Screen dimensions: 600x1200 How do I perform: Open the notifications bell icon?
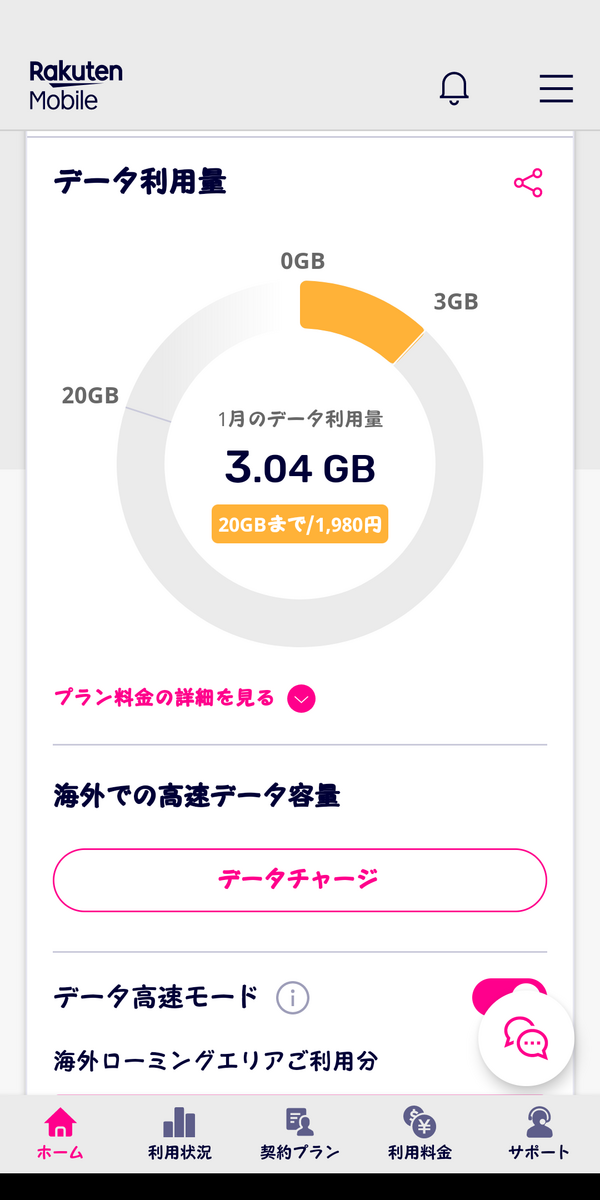pos(454,88)
